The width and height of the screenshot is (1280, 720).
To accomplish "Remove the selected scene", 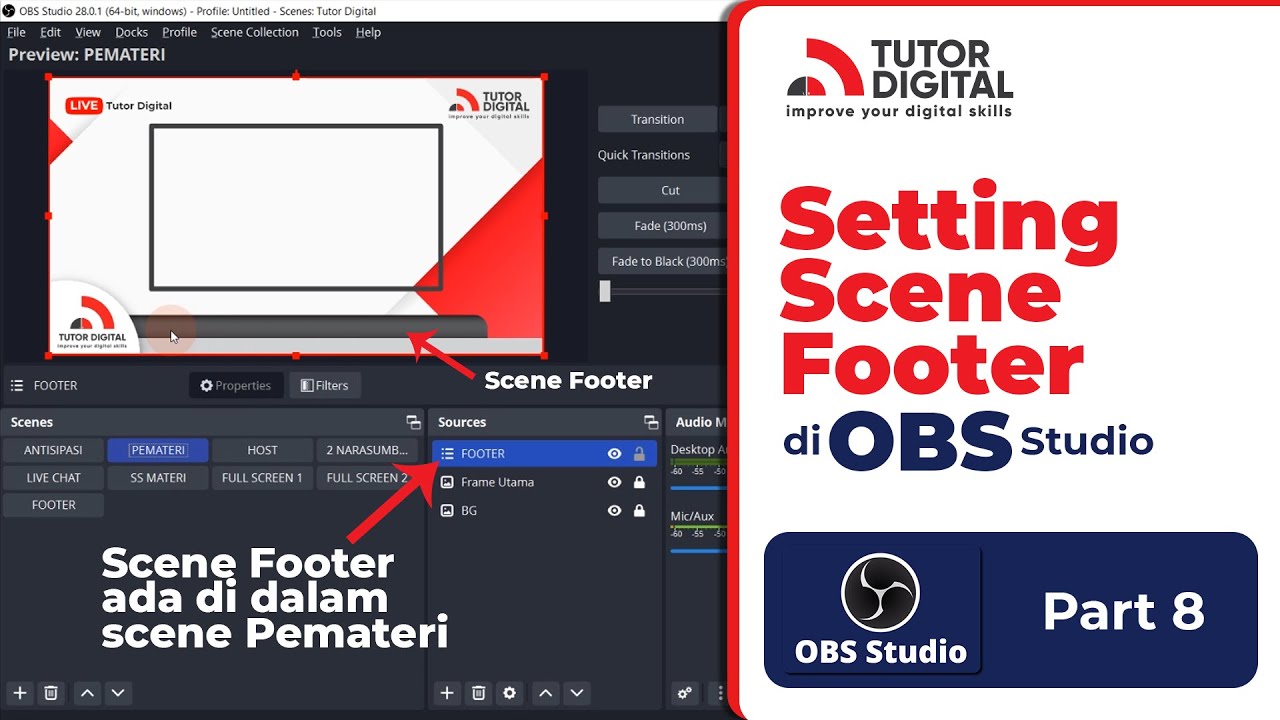I will point(51,692).
